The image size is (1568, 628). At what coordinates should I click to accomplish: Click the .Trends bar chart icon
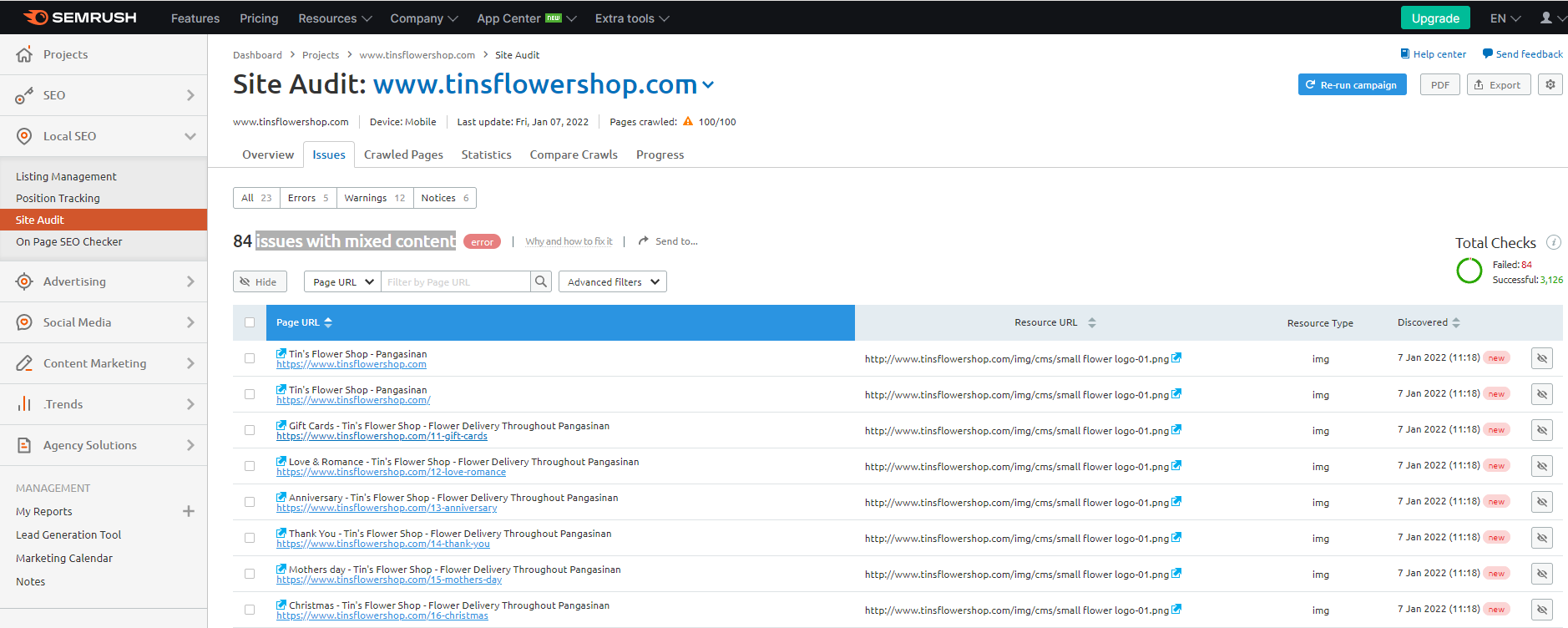[24, 404]
